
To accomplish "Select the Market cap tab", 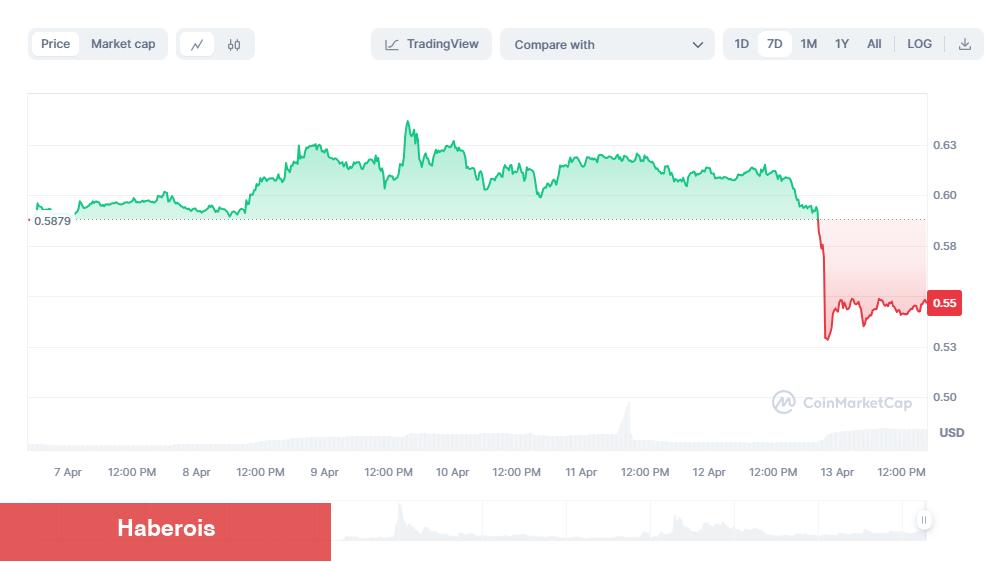I will pos(123,44).
